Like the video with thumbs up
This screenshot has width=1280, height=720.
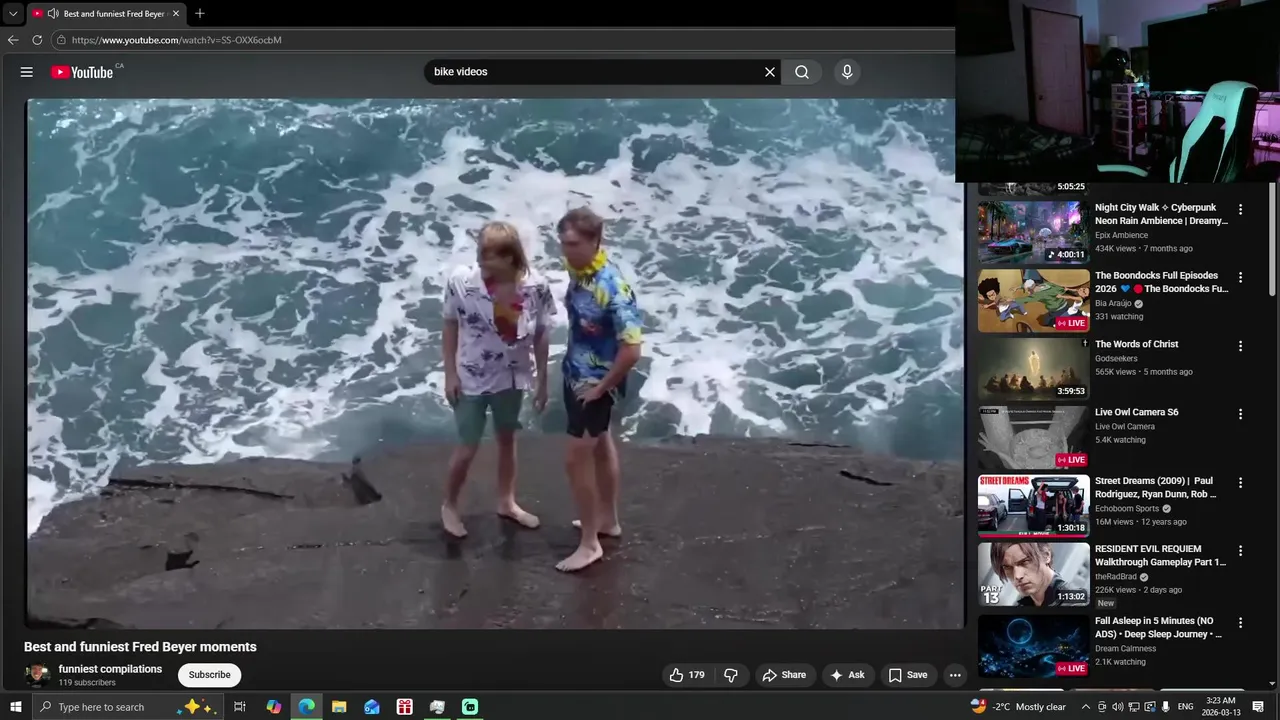click(x=688, y=675)
